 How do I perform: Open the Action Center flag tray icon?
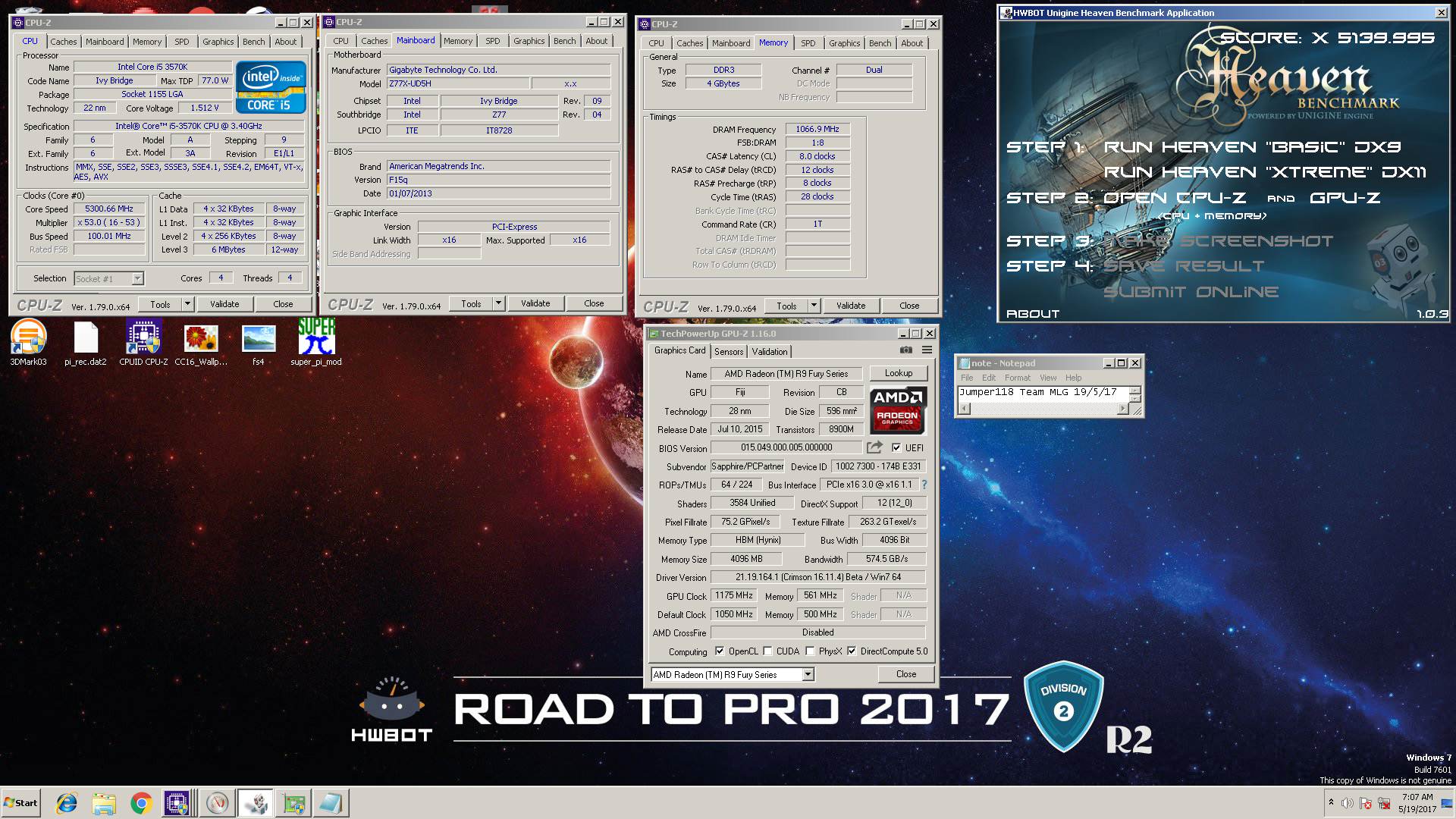tap(1366, 803)
